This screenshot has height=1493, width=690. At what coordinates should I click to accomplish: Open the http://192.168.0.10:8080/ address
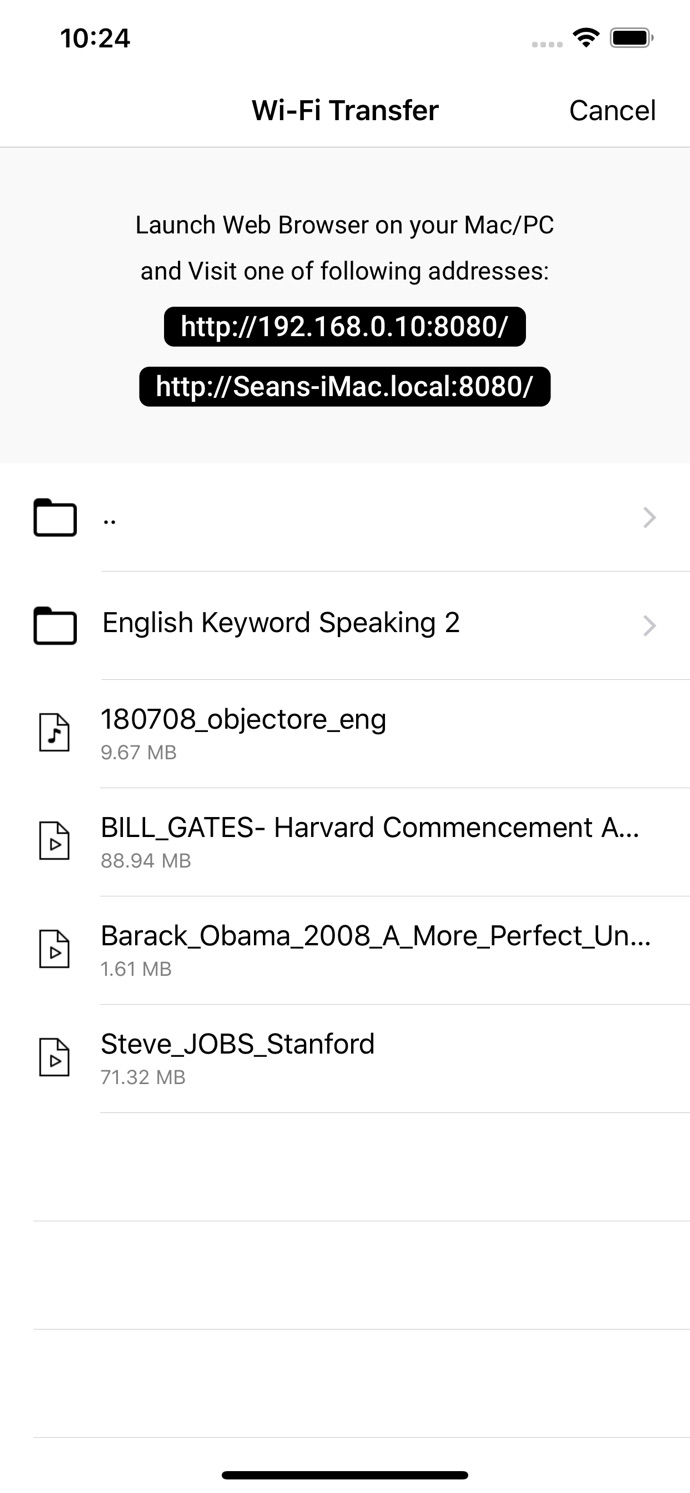click(345, 327)
